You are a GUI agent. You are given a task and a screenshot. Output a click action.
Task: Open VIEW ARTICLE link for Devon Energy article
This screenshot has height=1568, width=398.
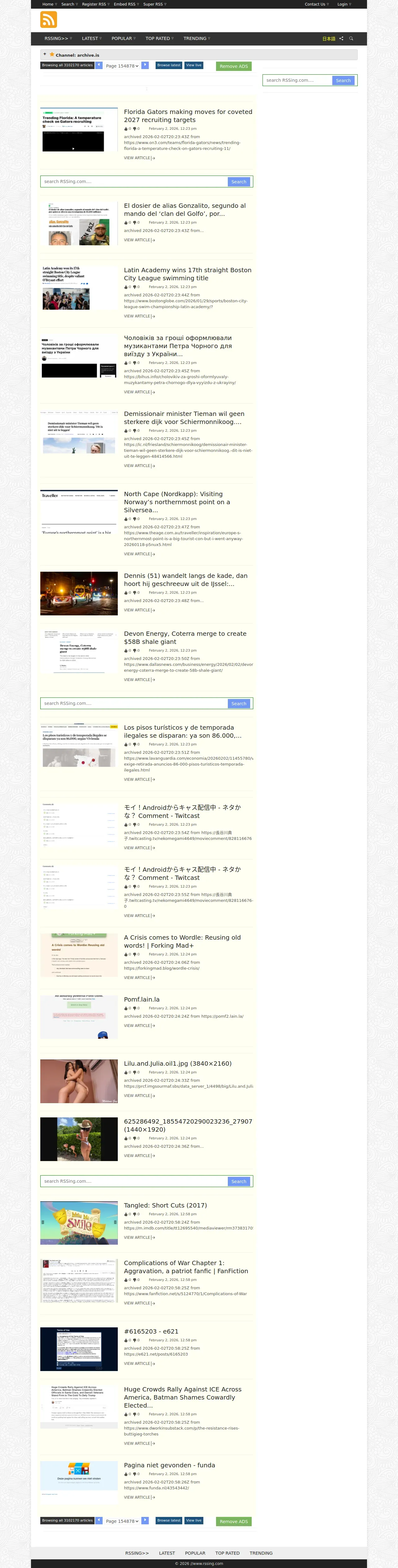point(139,680)
